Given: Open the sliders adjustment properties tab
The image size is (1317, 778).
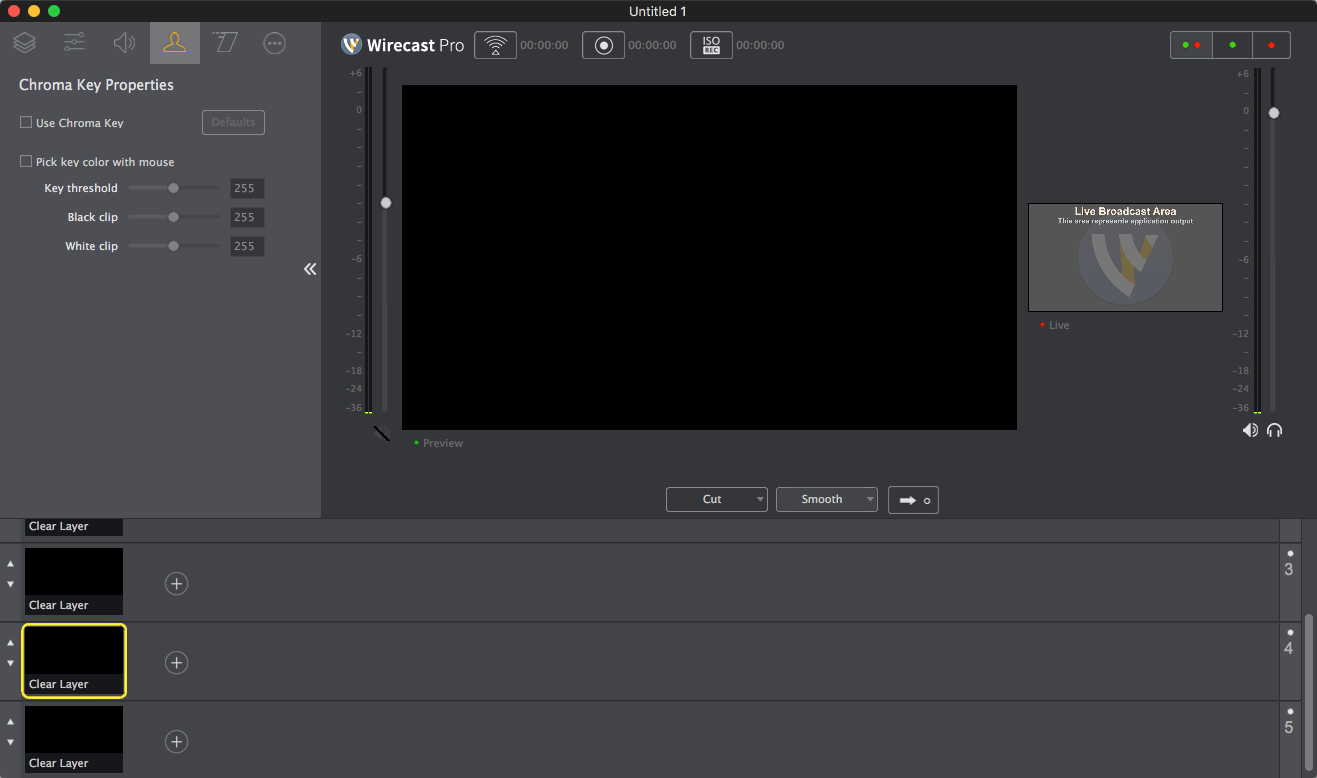Looking at the screenshot, I should tap(75, 43).
